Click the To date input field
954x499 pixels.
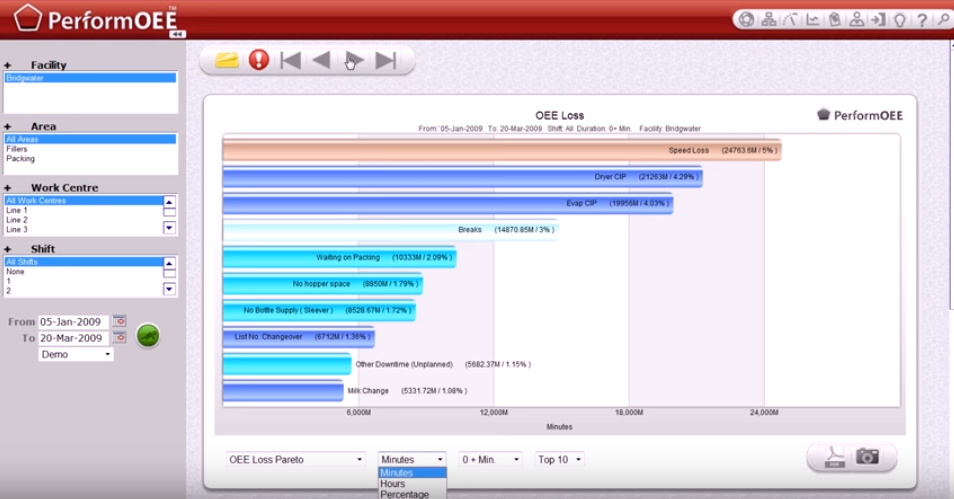pyautogui.click(x=74, y=338)
